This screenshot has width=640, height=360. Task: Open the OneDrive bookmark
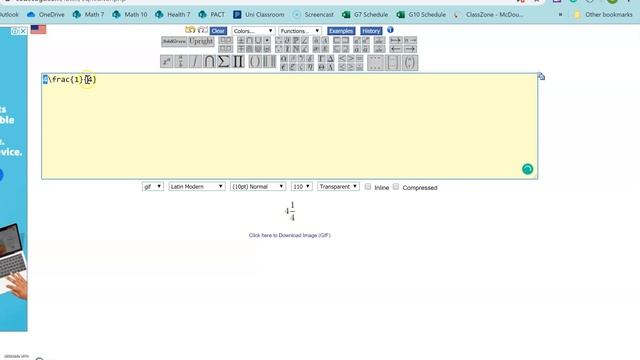46,14
